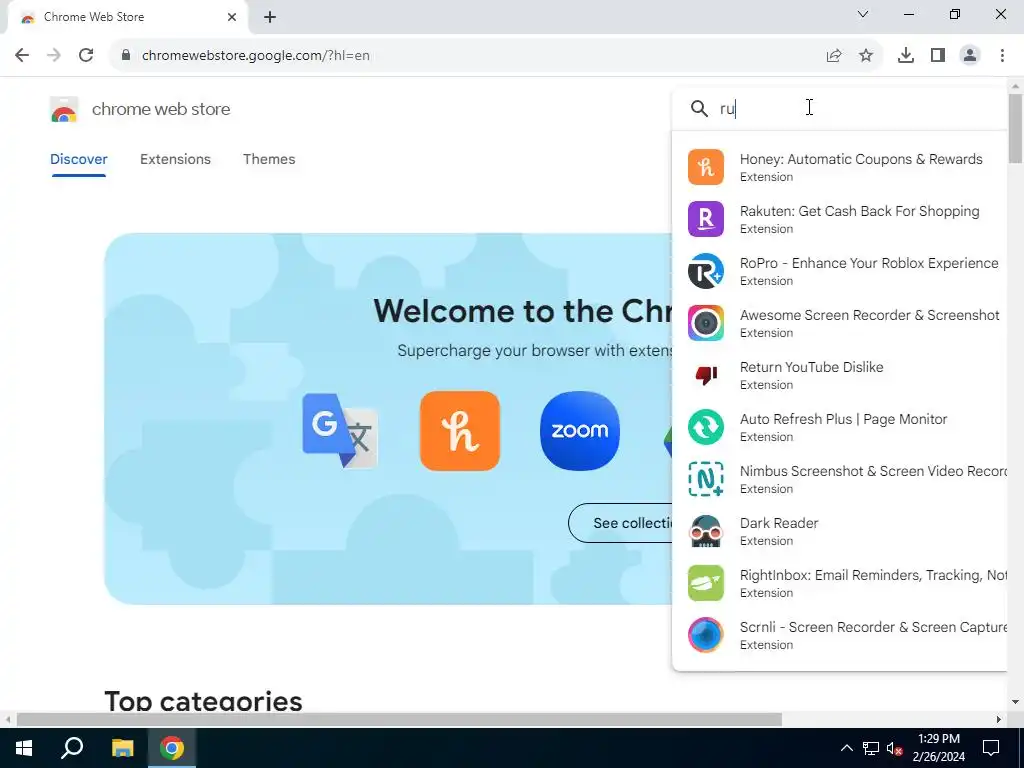Click the Scrnli screen recorder icon

[x=705, y=635]
